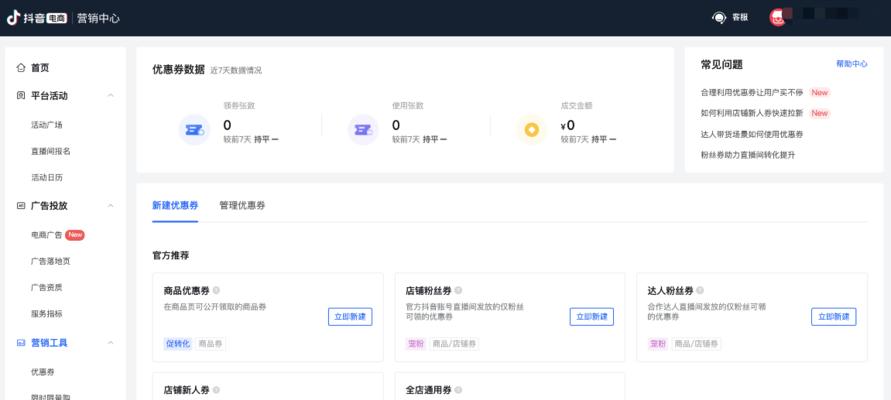Open 电商广告 in sidebar

click(47, 235)
